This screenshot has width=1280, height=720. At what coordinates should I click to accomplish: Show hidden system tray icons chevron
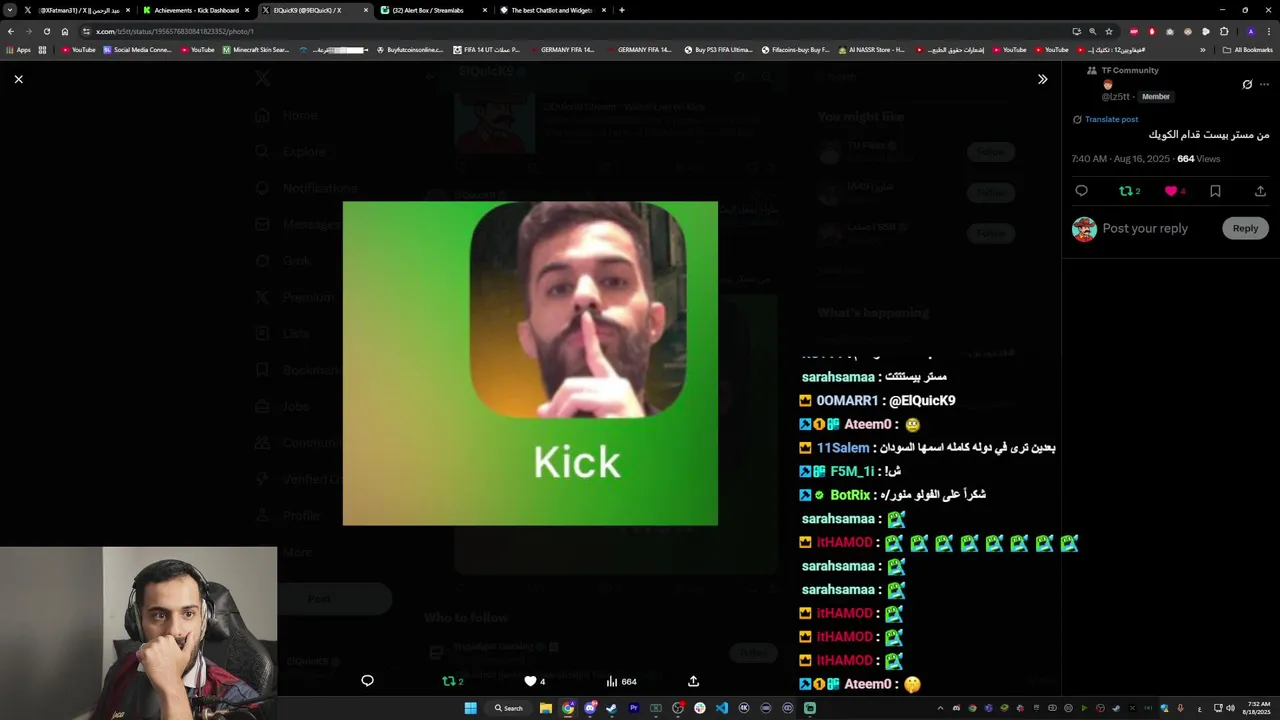click(x=939, y=708)
